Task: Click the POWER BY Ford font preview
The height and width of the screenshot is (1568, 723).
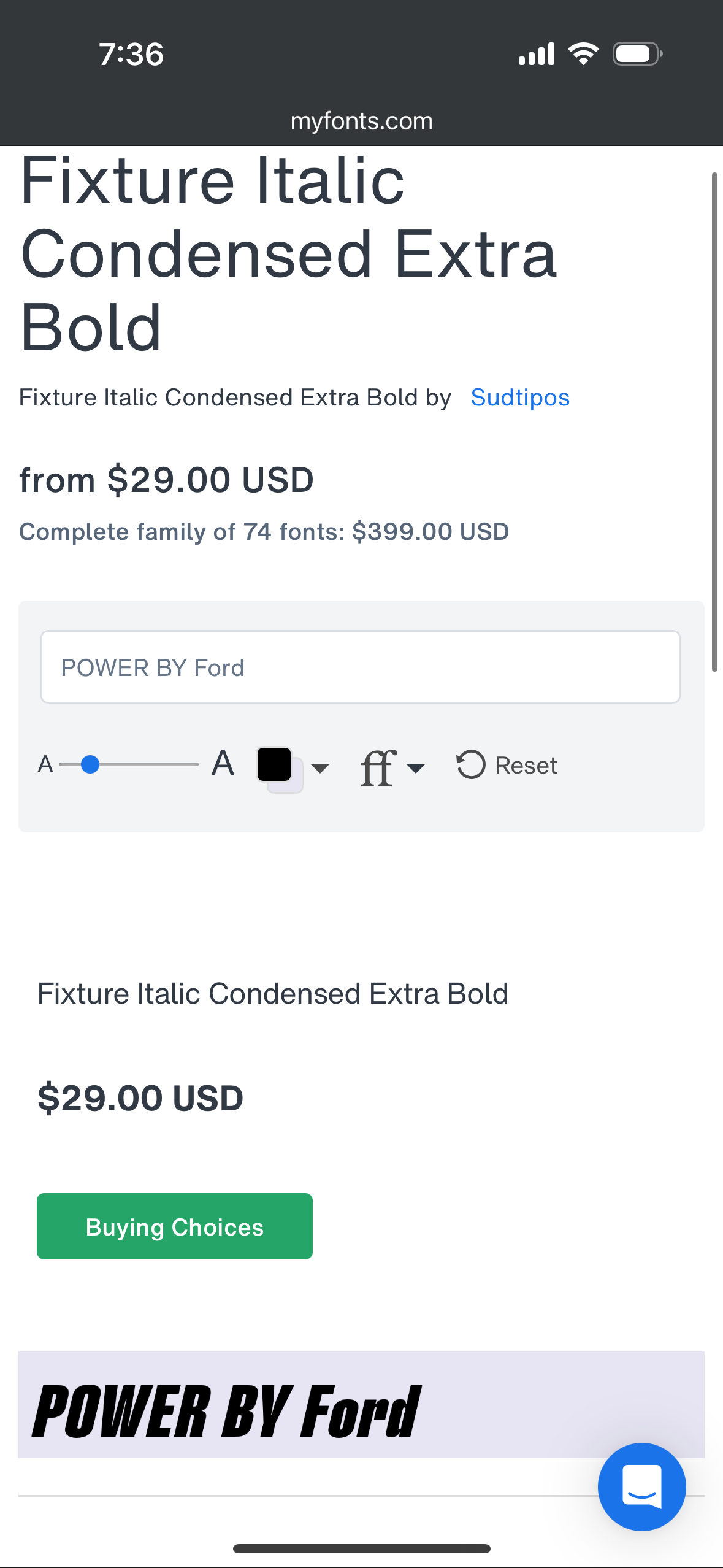Action: tap(227, 1409)
